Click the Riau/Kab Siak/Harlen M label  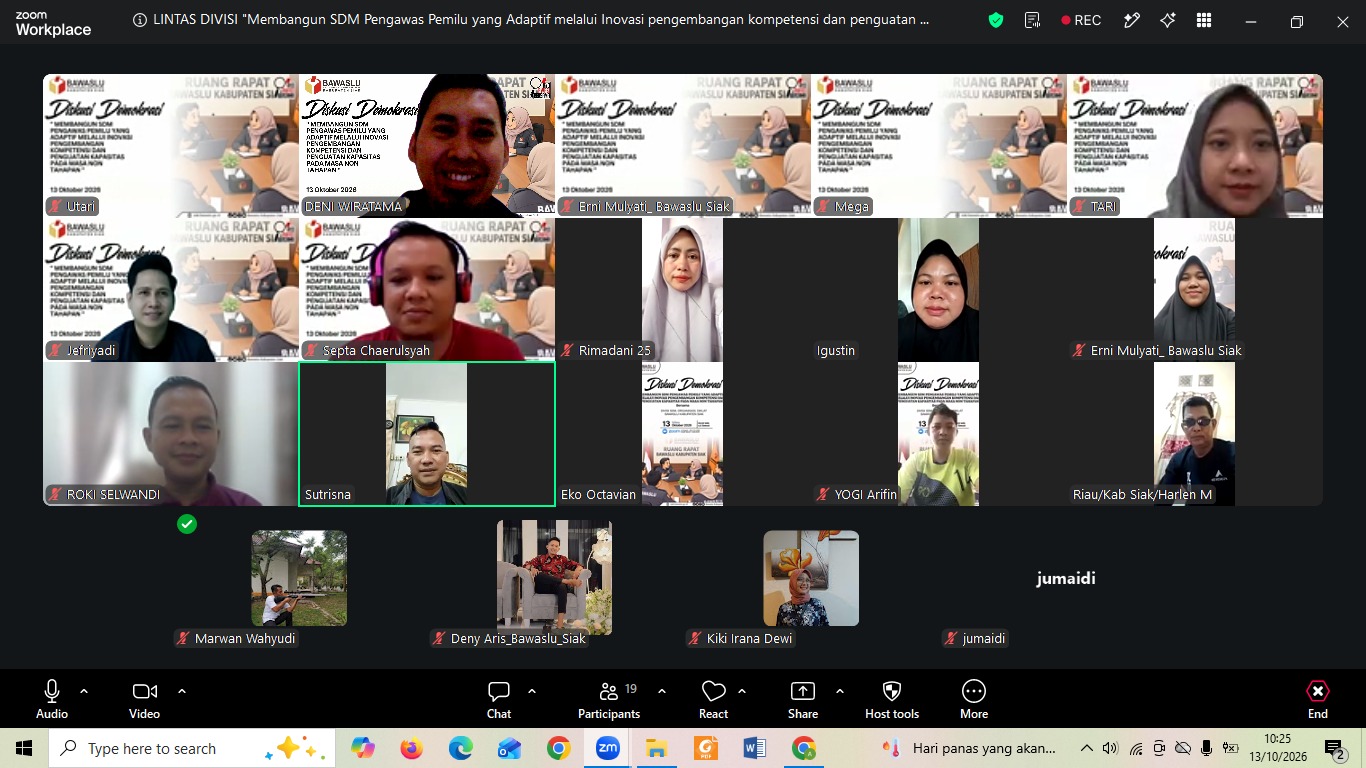pos(1142,494)
